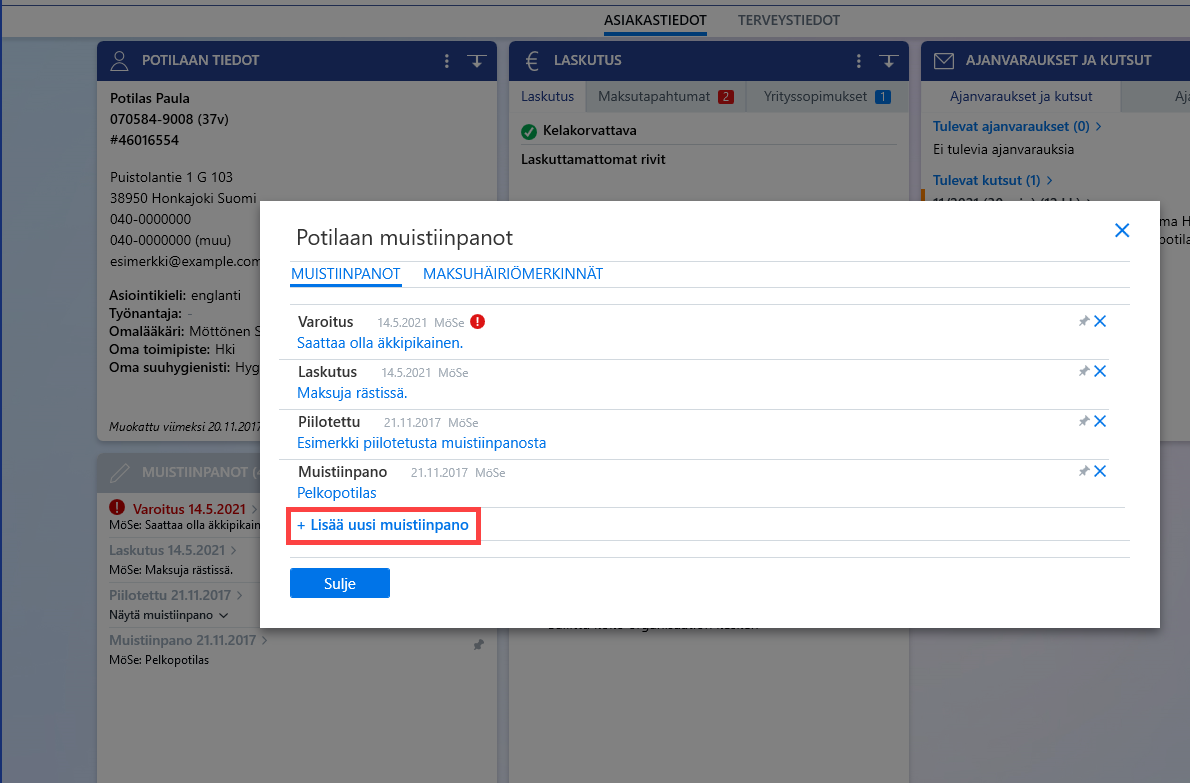Expand Tulevat kutsut (1) chevron
Viewport: 1190px width, 783px height.
click(1050, 181)
